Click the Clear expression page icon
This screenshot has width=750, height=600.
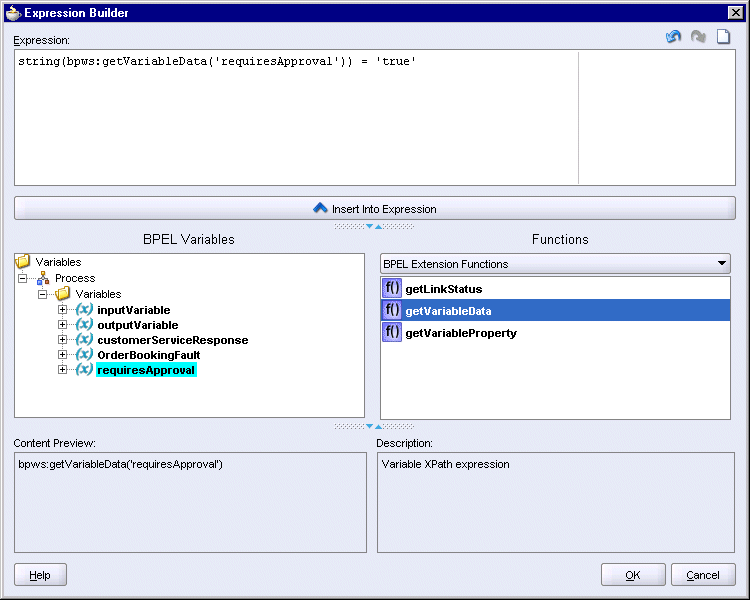point(723,36)
